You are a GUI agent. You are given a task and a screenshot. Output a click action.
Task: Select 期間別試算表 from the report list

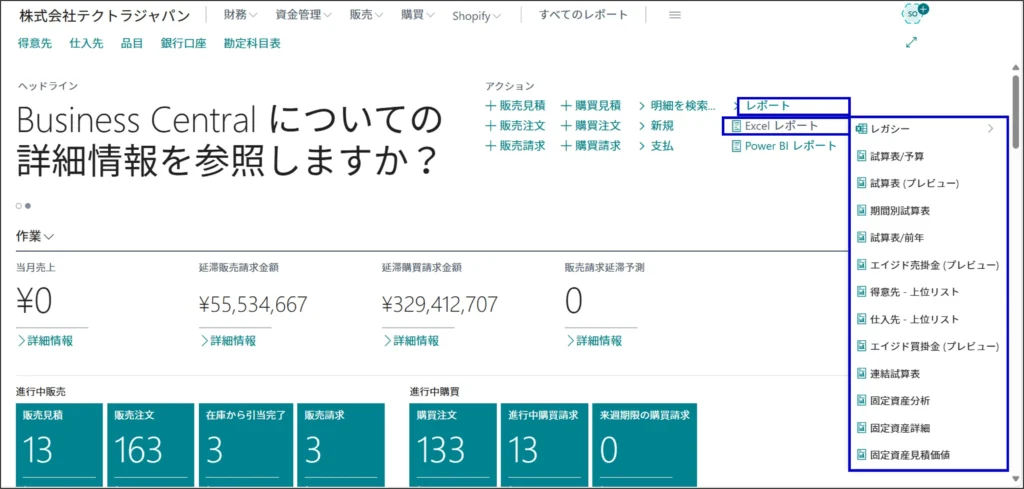coord(899,210)
